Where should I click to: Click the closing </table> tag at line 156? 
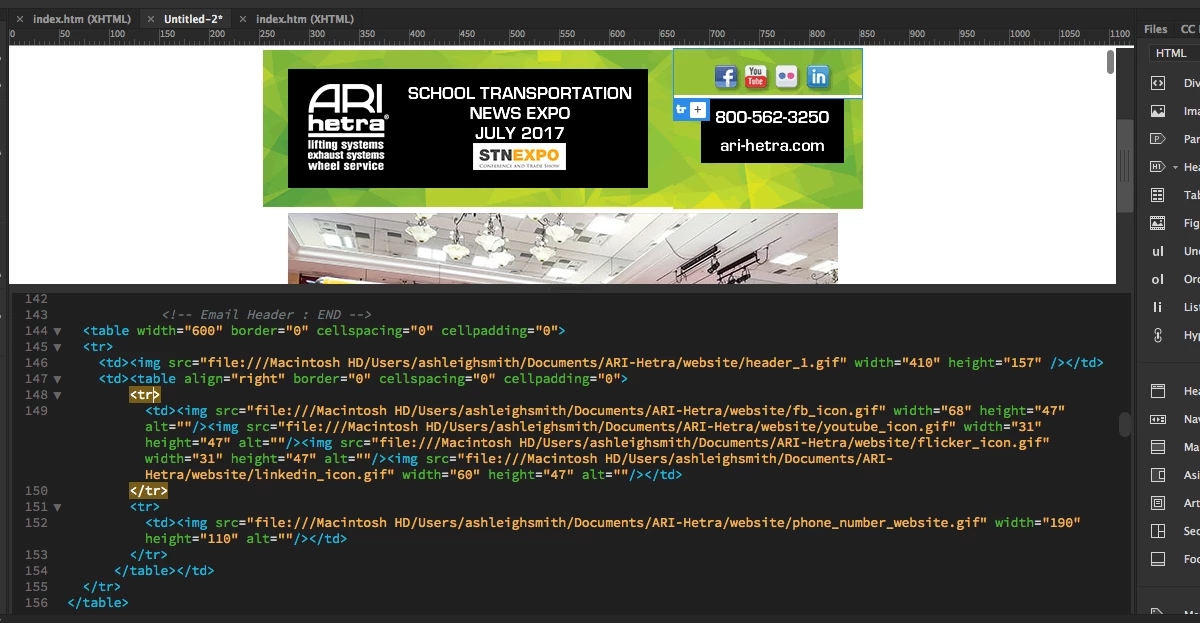tap(98, 603)
